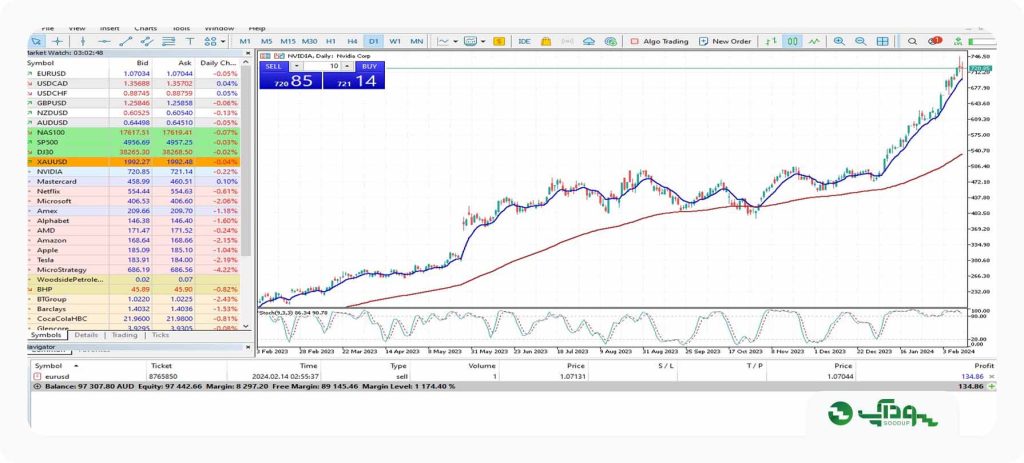
Task: Switch chart to candlesticks style
Action: tap(793, 41)
